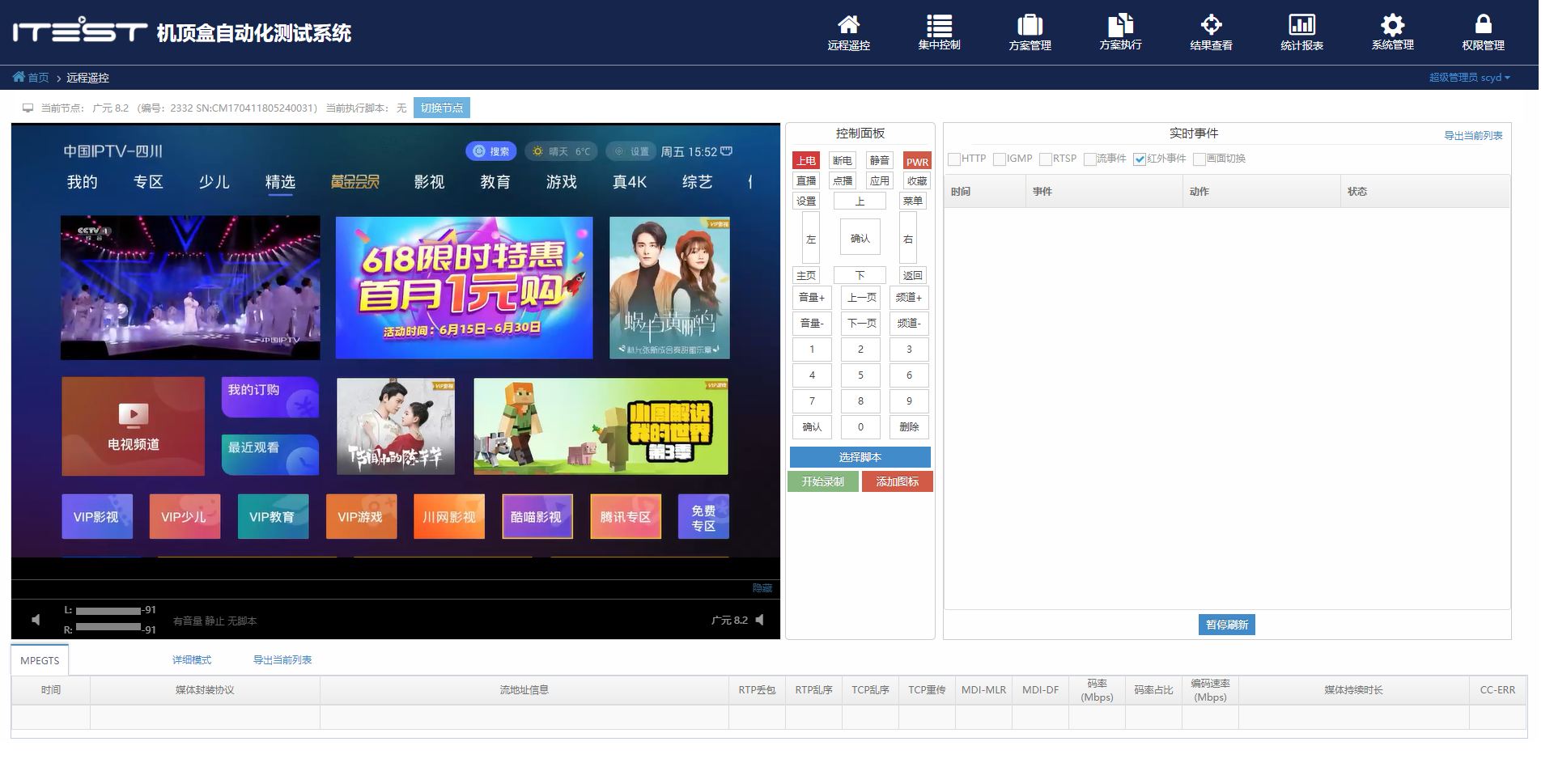
Task: Open 结果查看 crosshair icon
Action: [x=1211, y=32]
